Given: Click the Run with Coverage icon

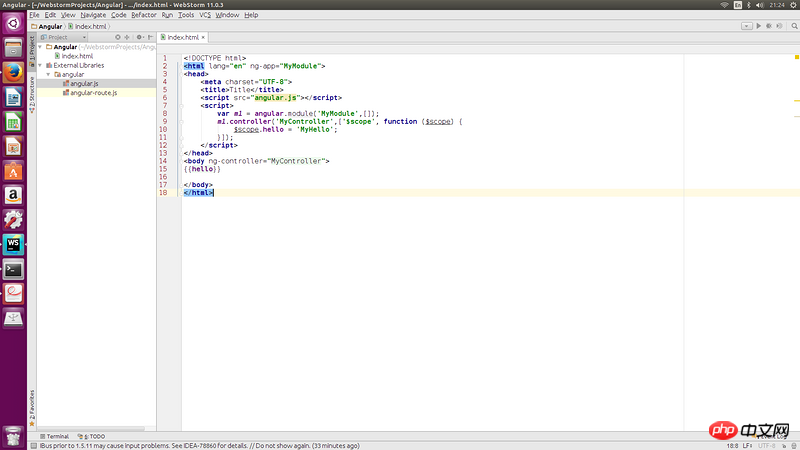Looking at the screenshot, I should [779, 26].
